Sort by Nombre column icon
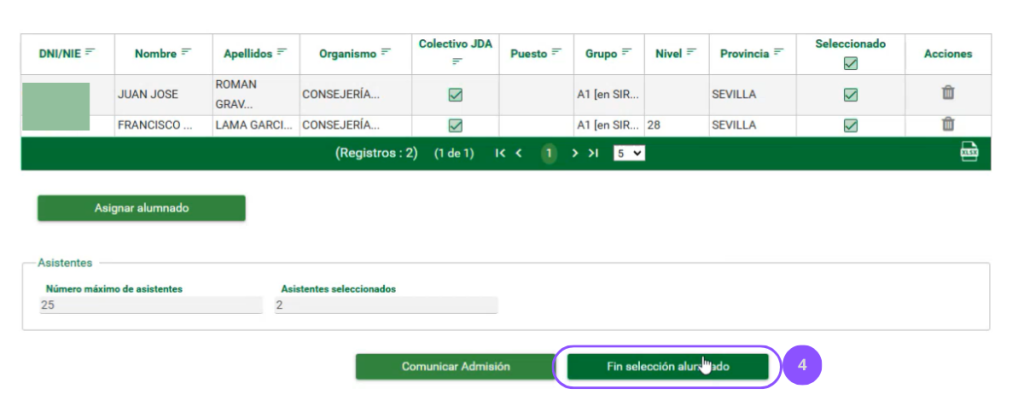The width and height of the screenshot is (1024, 412). pos(187,51)
